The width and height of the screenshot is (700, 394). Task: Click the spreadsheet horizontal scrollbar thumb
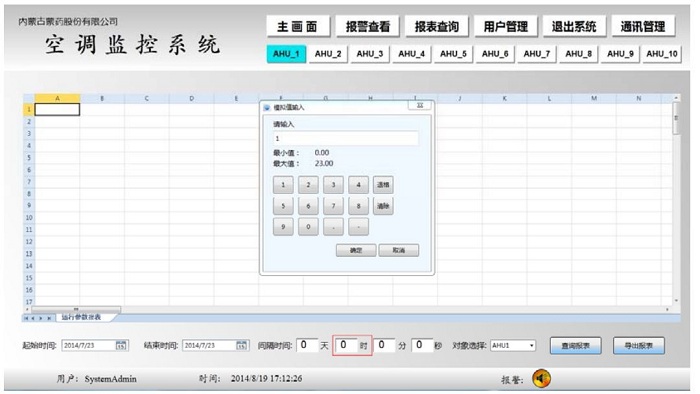(76, 309)
